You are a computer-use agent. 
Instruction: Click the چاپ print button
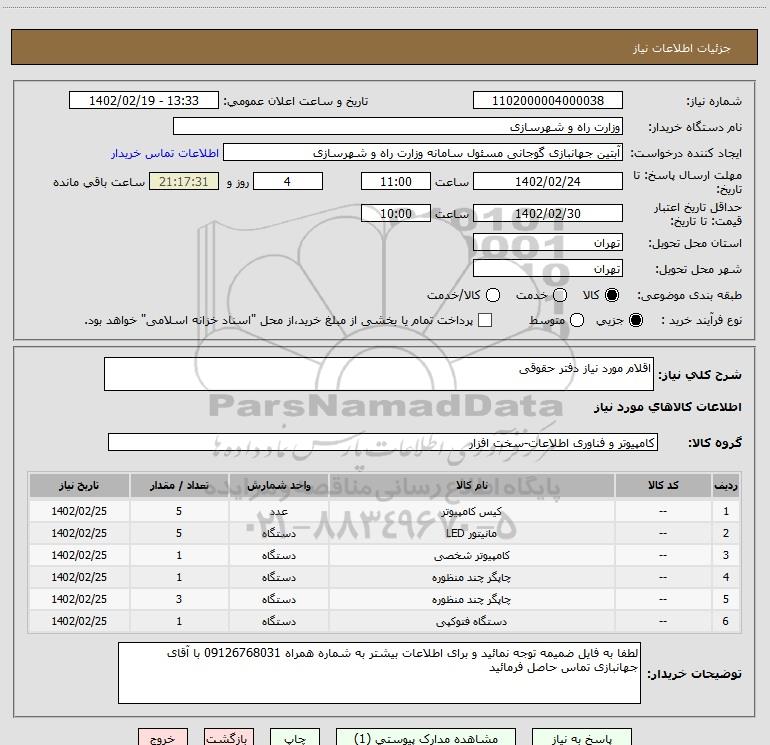pos(295,738)
